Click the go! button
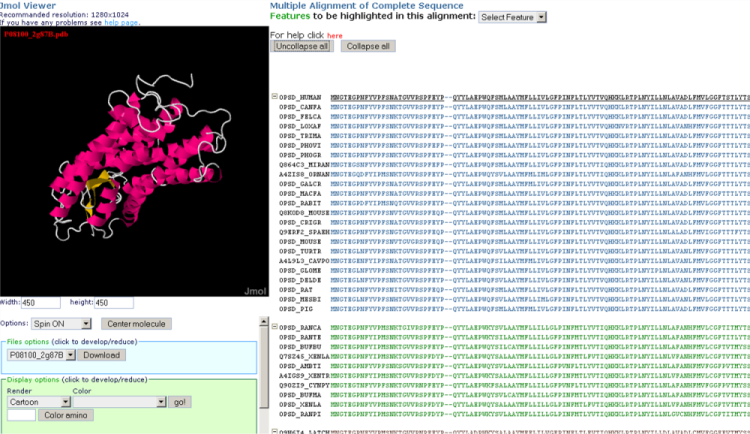Image resolution: width=750 pixels, height=434 pixels. point(180,402)
